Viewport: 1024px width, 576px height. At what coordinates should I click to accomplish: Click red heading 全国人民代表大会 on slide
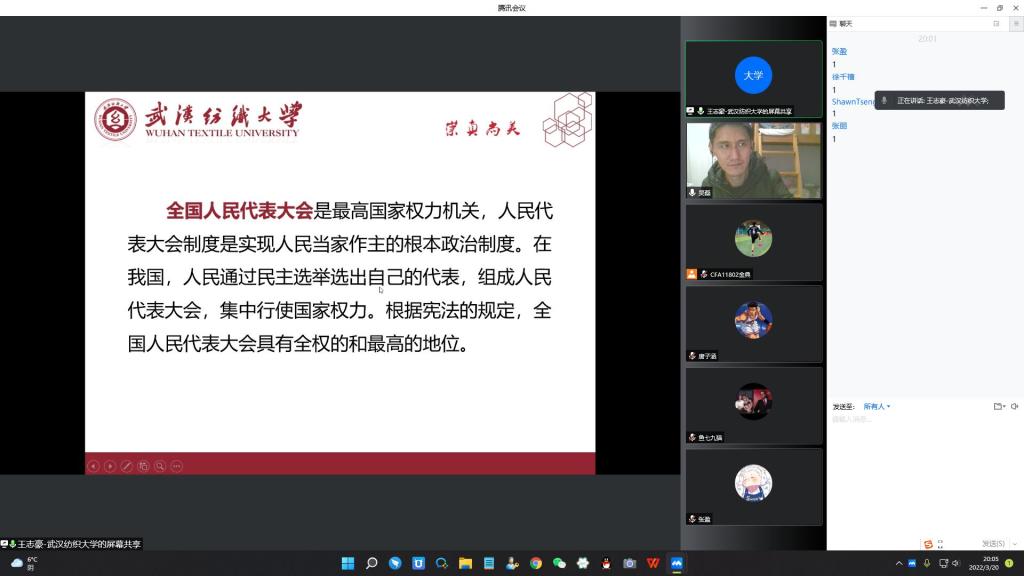240,211
